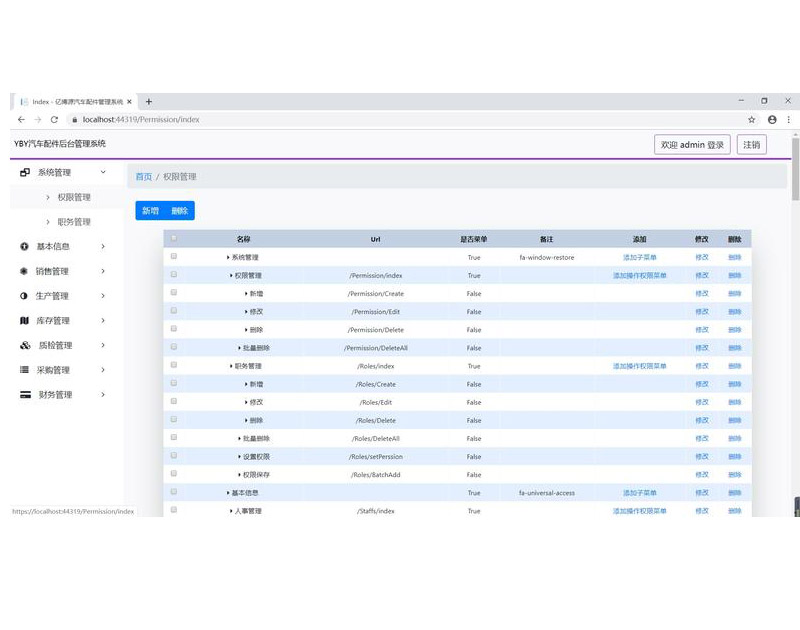This screenshot has width=800, height=630.
Task: Click the 基本信息 sidebar icon
Action: tap(24, 246)
